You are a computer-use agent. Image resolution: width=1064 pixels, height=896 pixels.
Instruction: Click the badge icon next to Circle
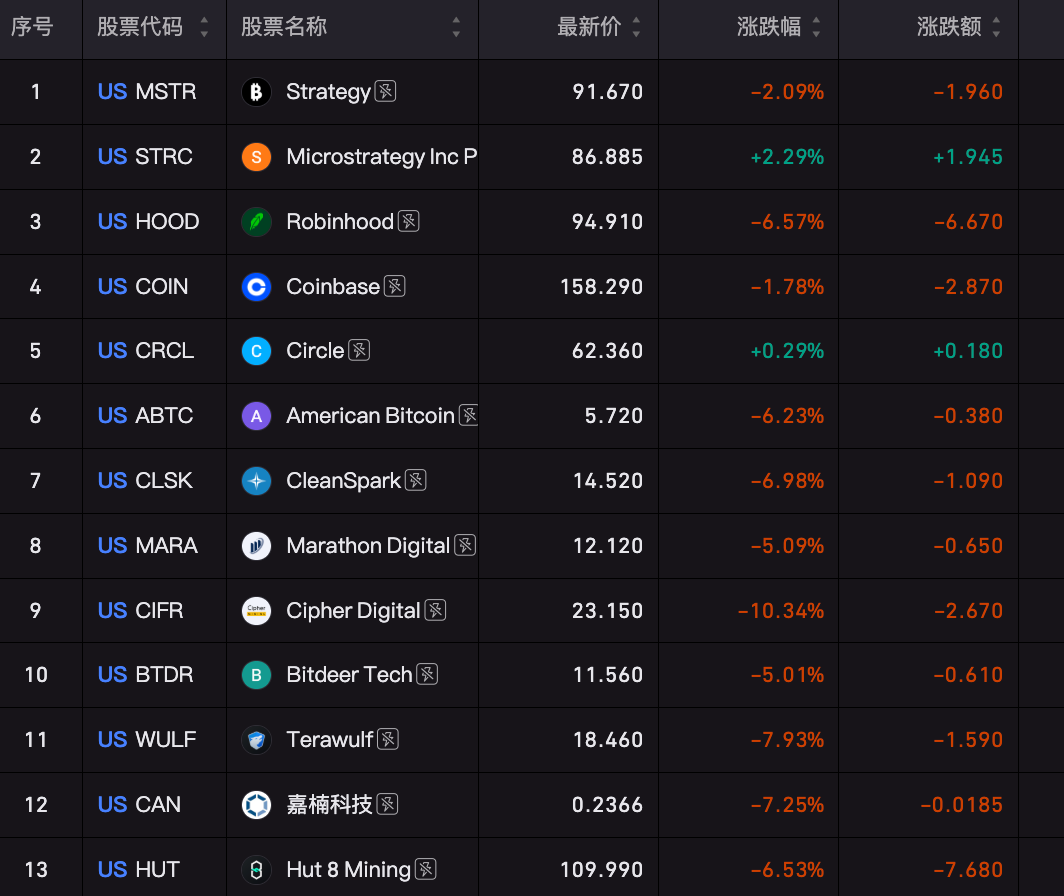(359, 350)
